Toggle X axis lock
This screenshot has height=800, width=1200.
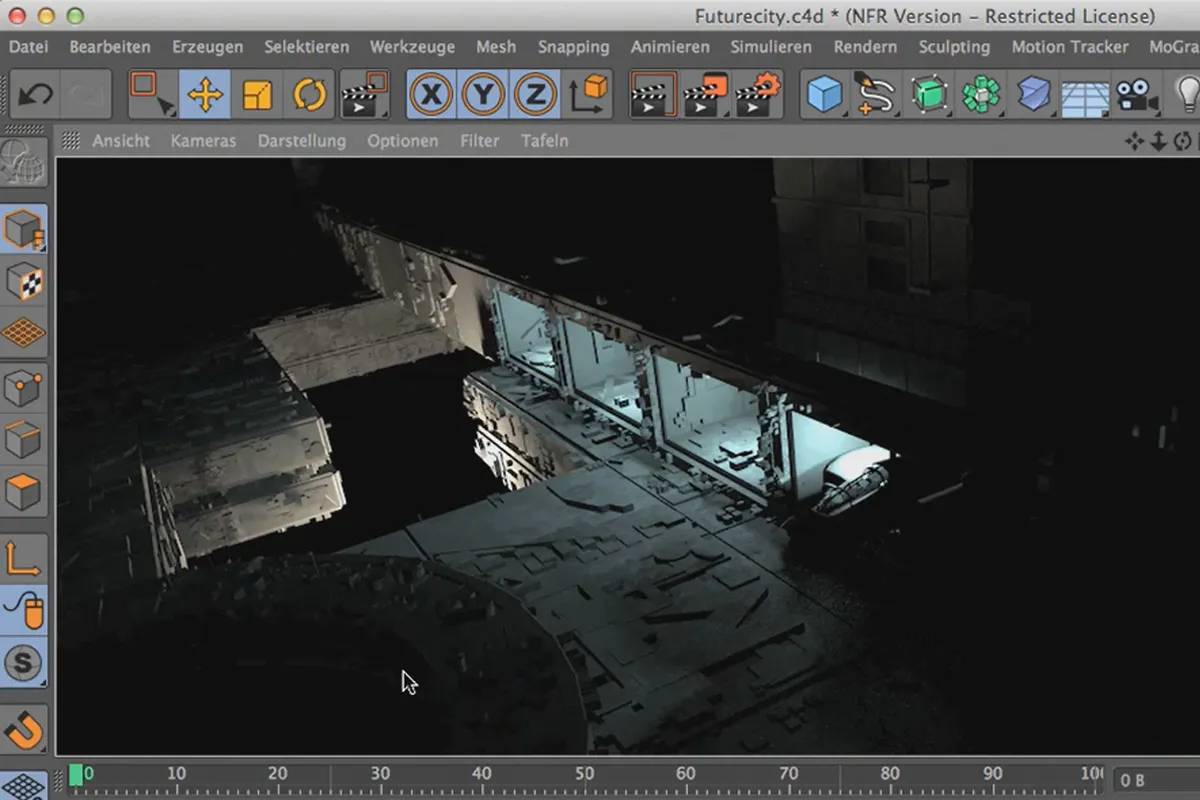pos(431,96)
